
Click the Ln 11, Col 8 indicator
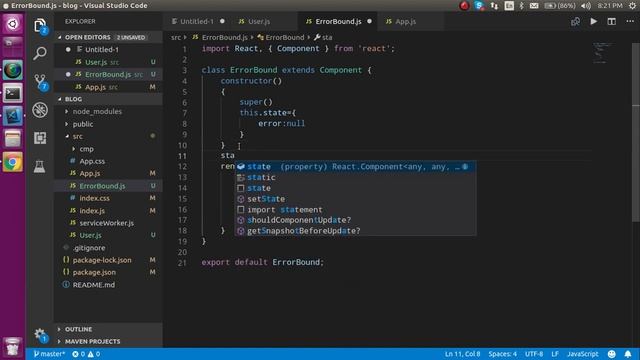tap(462, 354)
